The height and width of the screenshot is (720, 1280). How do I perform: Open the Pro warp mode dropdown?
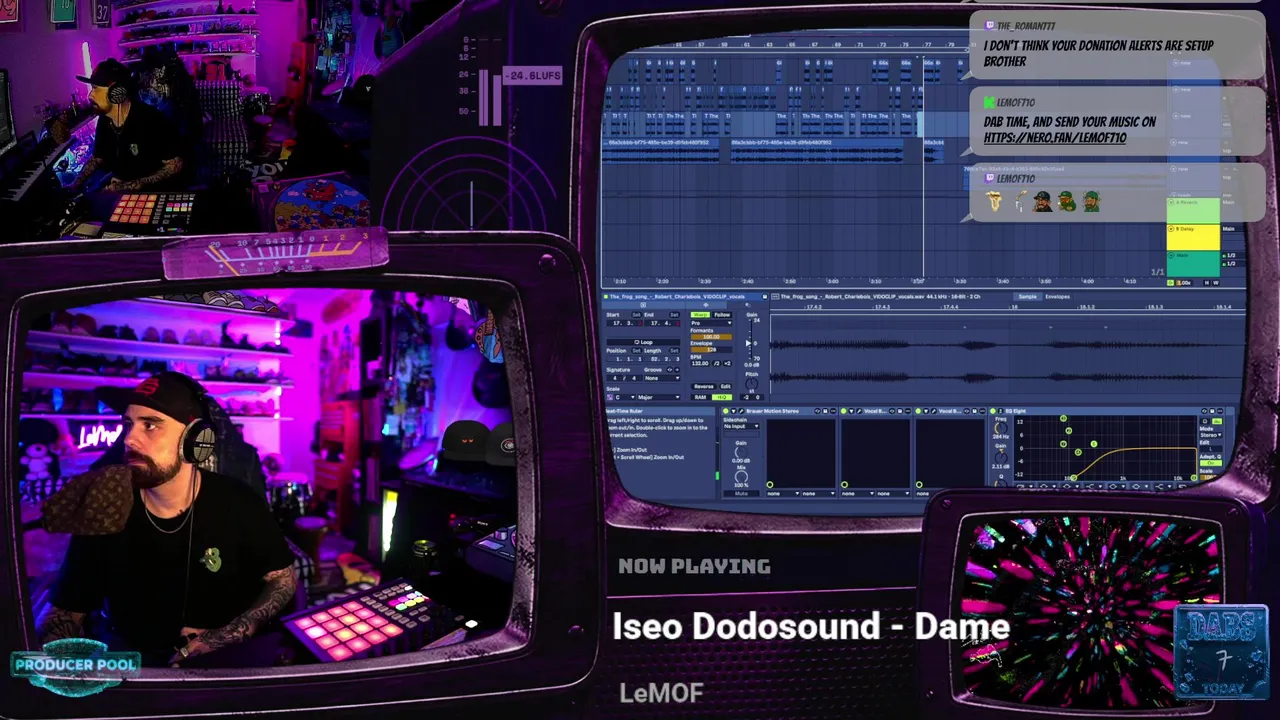click(x=711, y=323)
